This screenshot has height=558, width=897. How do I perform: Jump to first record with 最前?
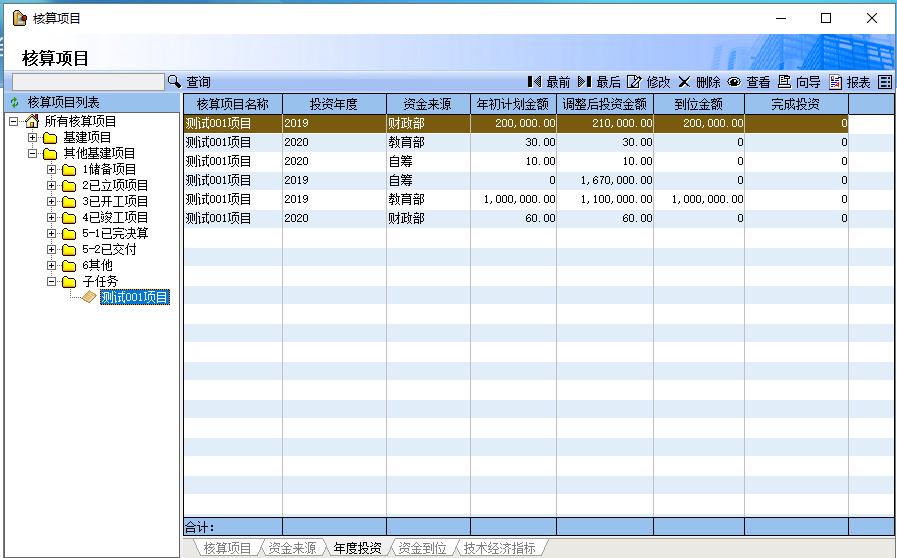(x=548, y=82)
